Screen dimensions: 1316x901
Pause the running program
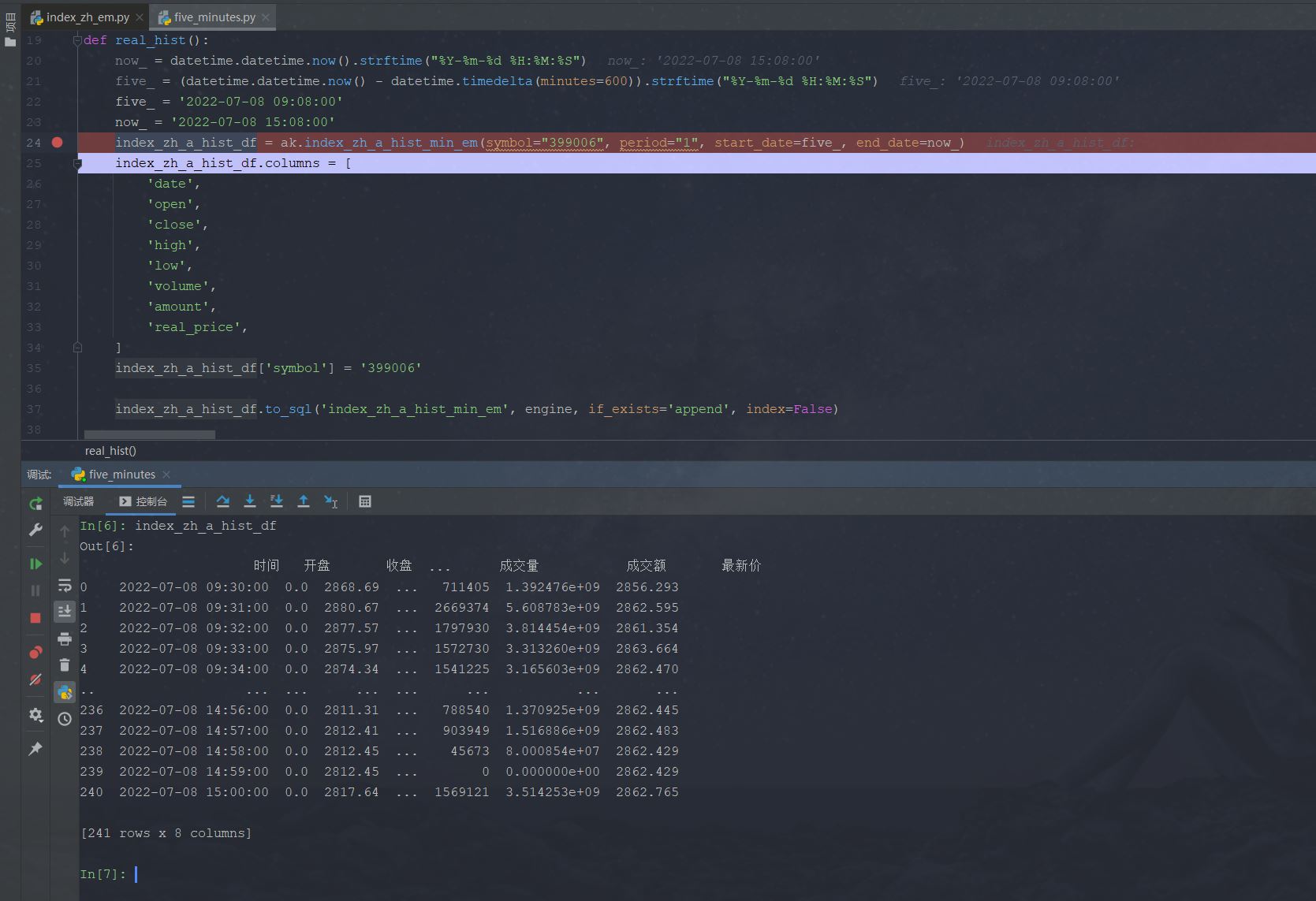[35, 590]
